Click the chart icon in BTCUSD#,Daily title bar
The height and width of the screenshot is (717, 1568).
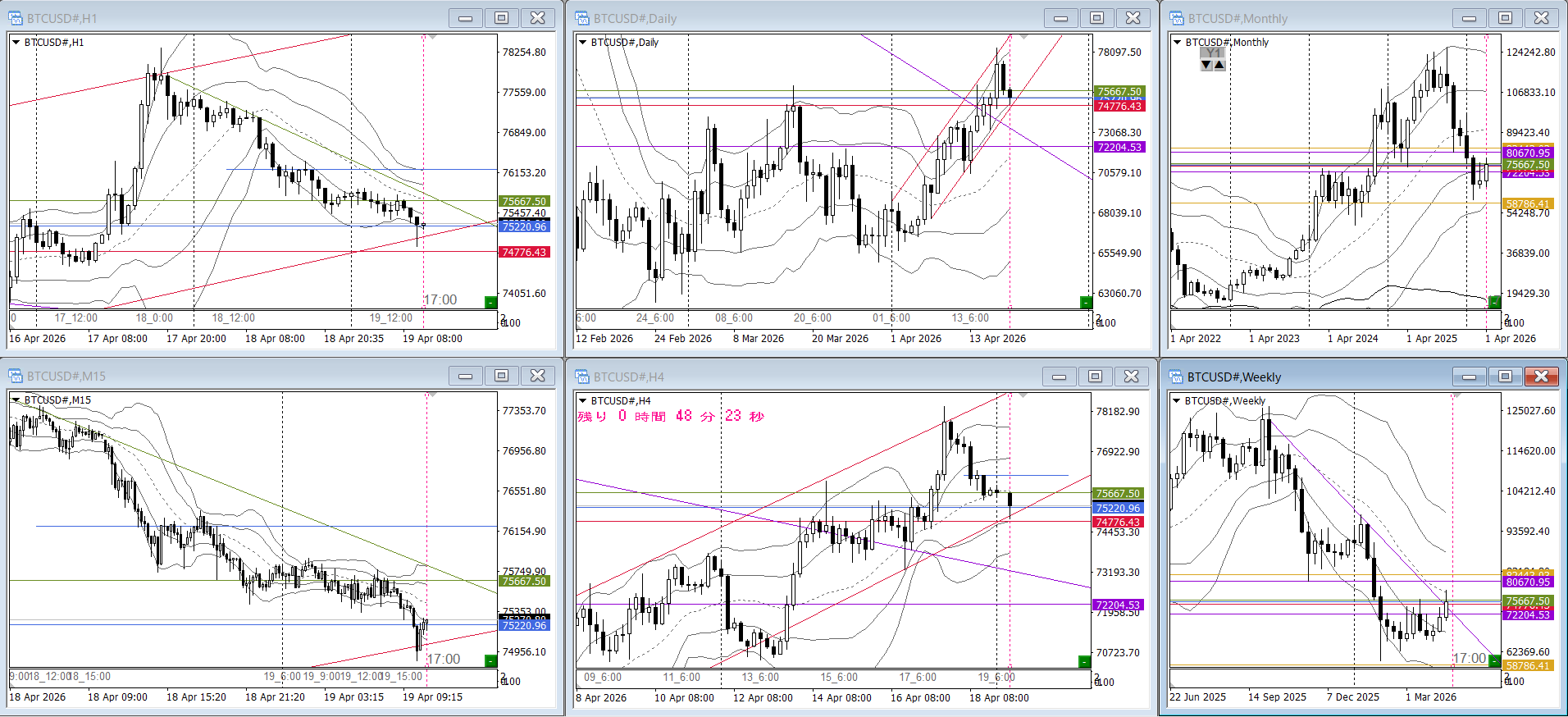tap(582, 18)
